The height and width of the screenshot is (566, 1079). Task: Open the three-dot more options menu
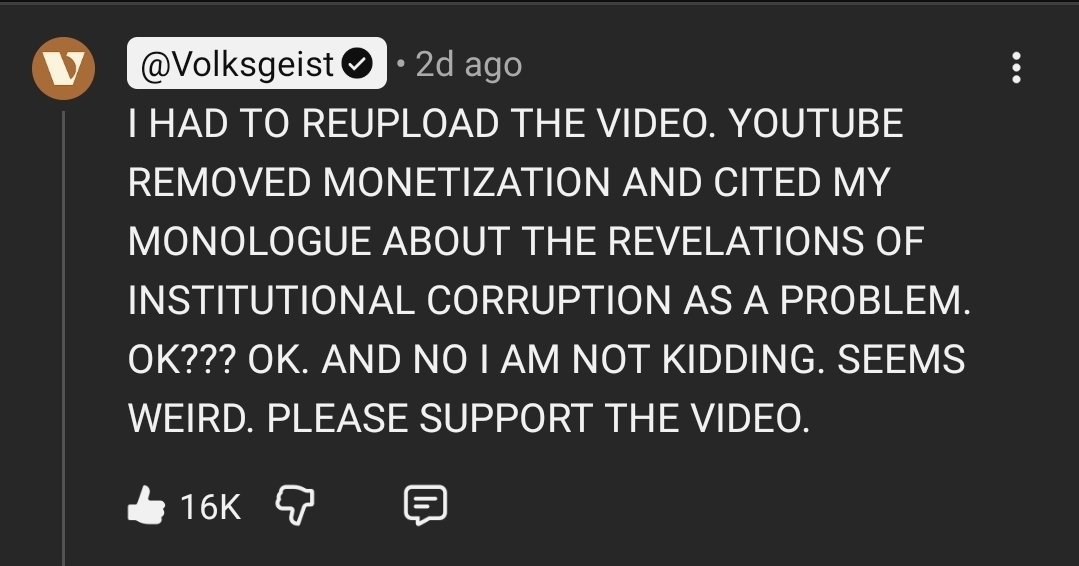click(1016, 67)
